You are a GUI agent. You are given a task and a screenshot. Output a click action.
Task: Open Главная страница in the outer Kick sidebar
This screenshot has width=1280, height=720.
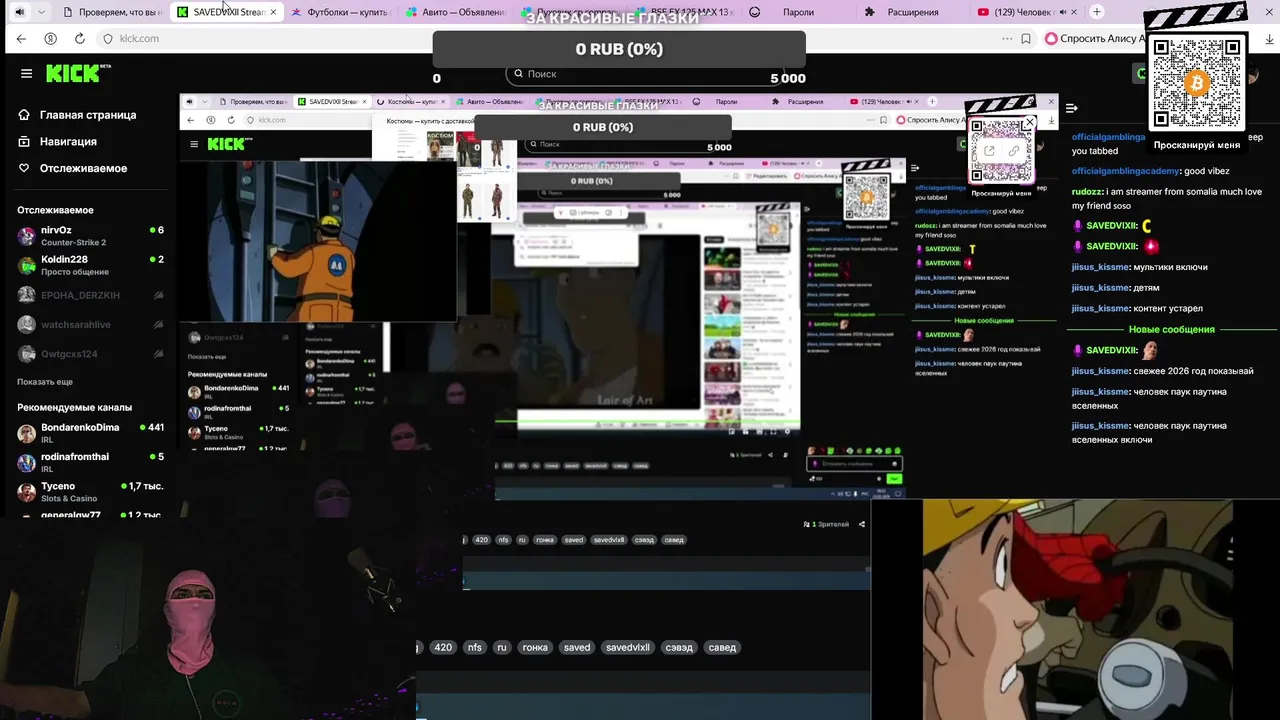pos(78,115)
